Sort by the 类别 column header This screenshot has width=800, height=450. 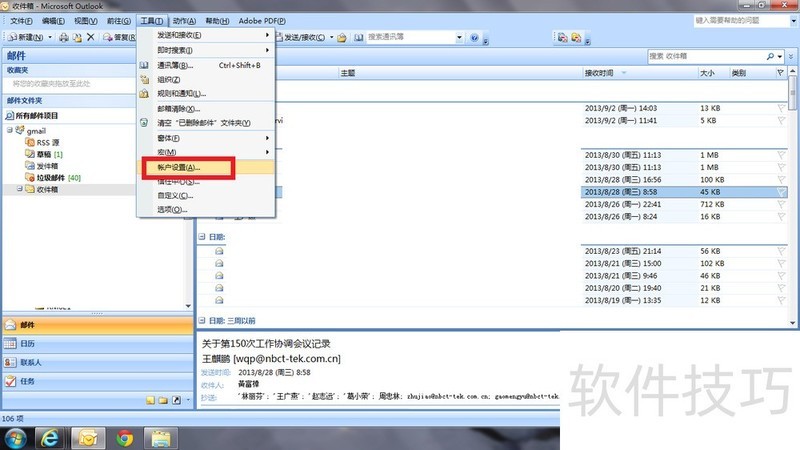[752, 73]
